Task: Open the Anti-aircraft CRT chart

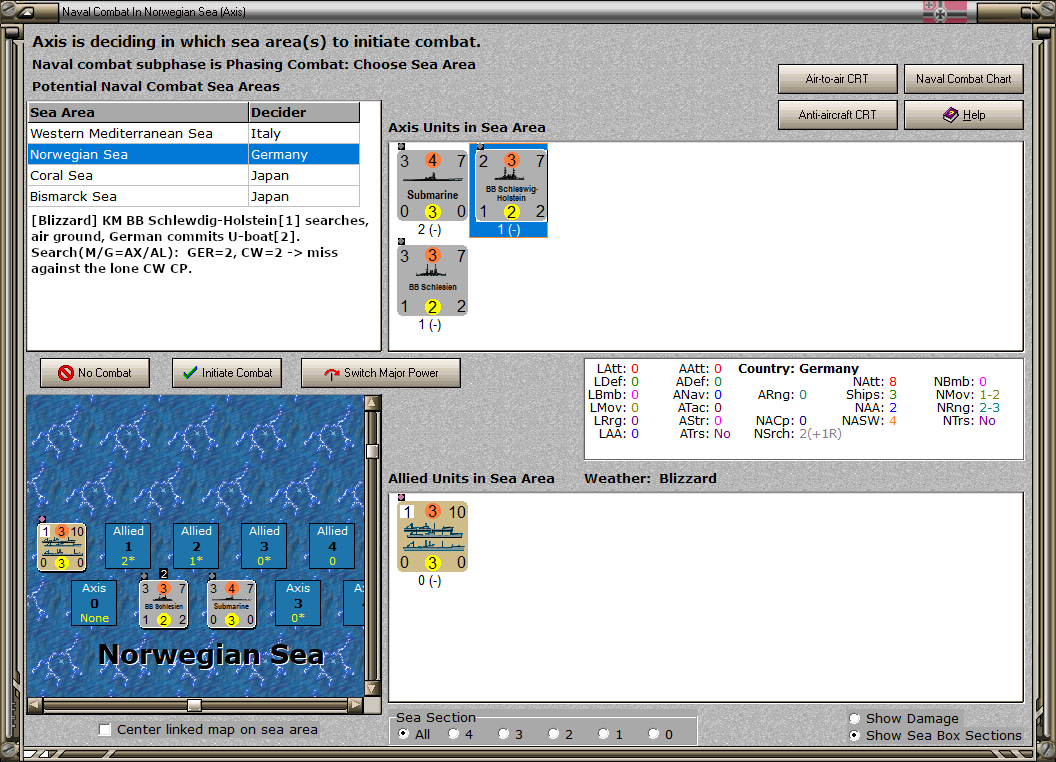Action: [x=838, y=115]
